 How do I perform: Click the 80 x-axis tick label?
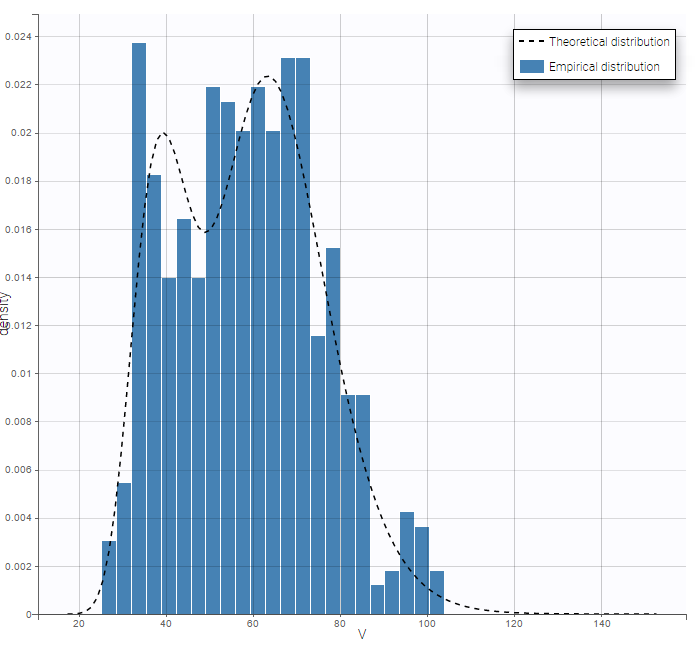tap(340, 625)
